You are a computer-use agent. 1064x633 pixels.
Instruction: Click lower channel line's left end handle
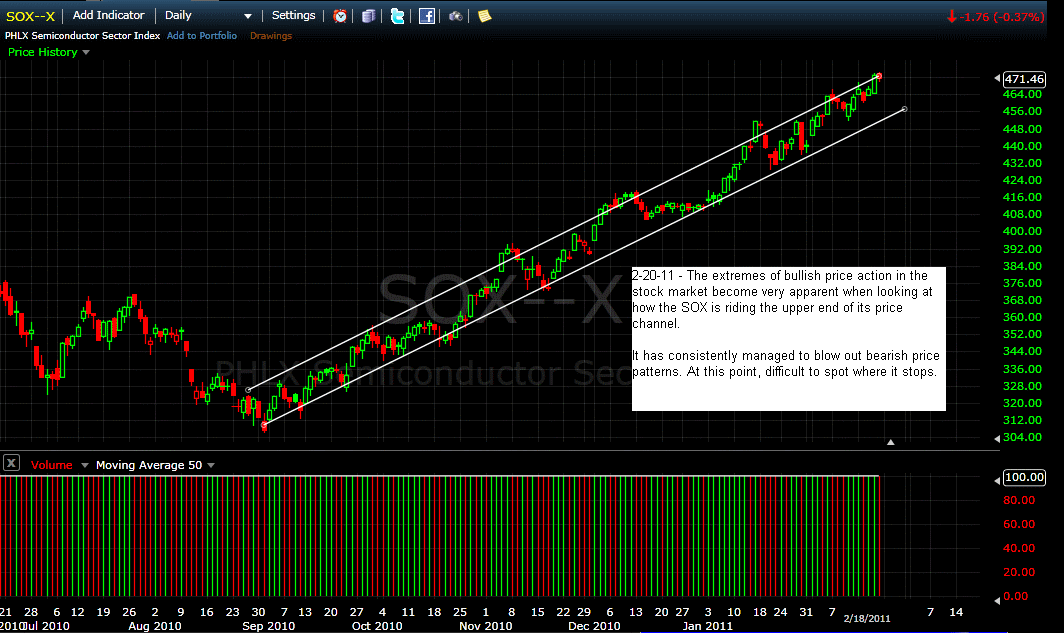pyautogui.click(x=264, y=425)
